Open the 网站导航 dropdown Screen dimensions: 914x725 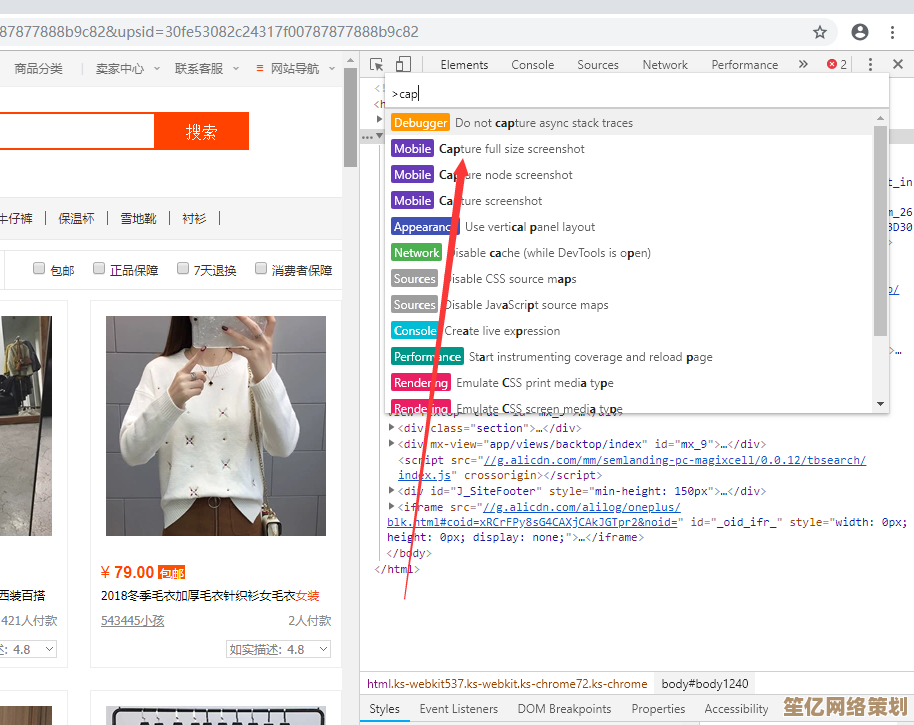[296, 69]
